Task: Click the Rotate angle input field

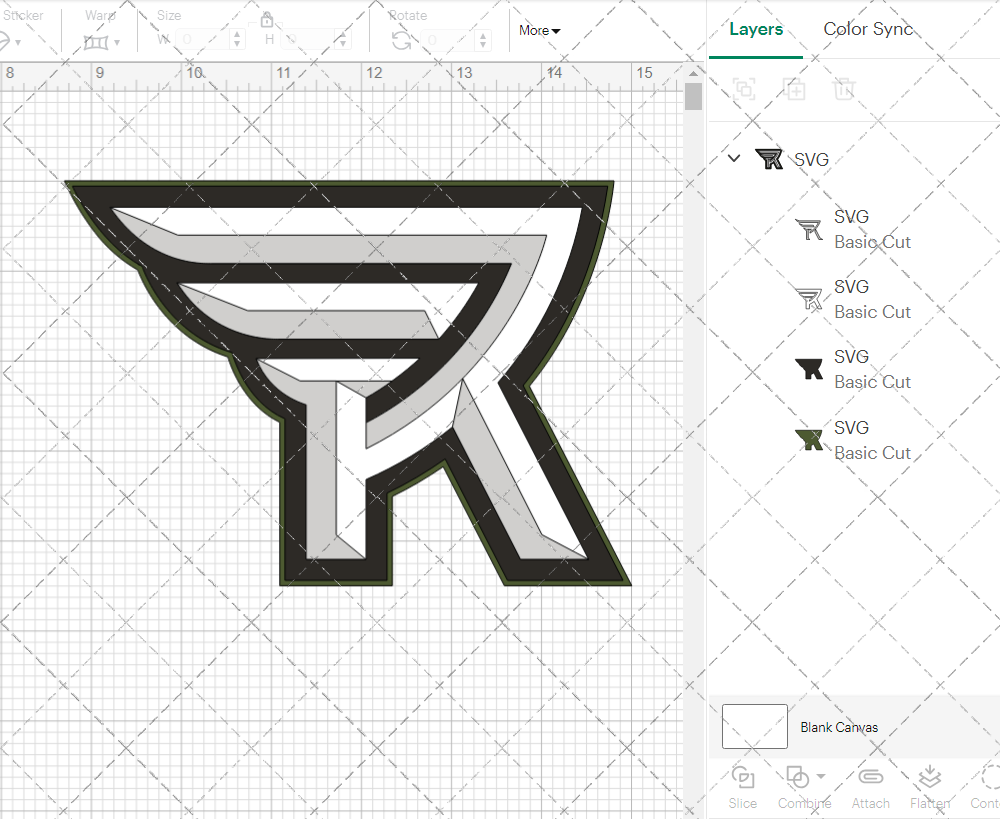Action: tap(448, 40)
